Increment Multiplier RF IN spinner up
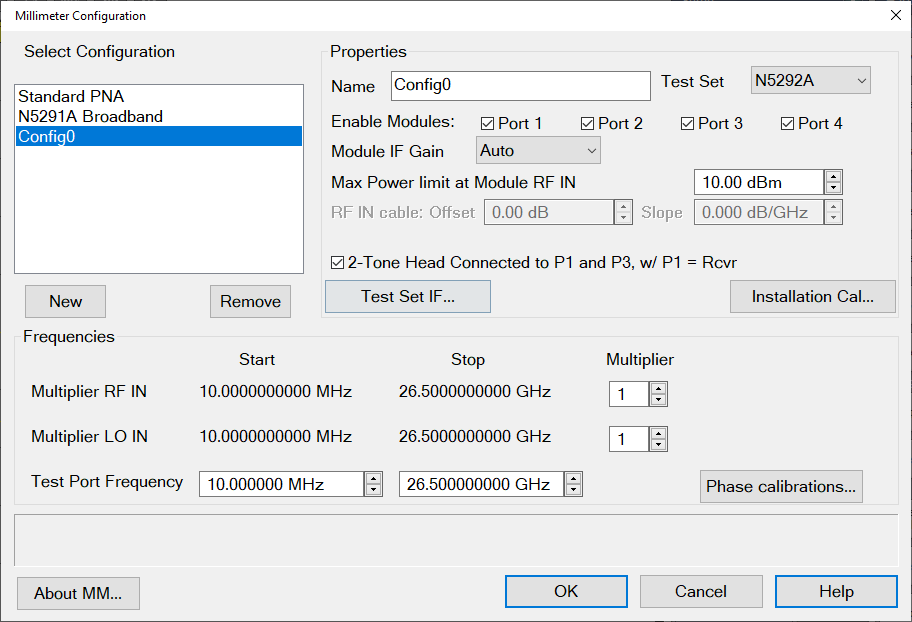 click(x=658, y=388)
